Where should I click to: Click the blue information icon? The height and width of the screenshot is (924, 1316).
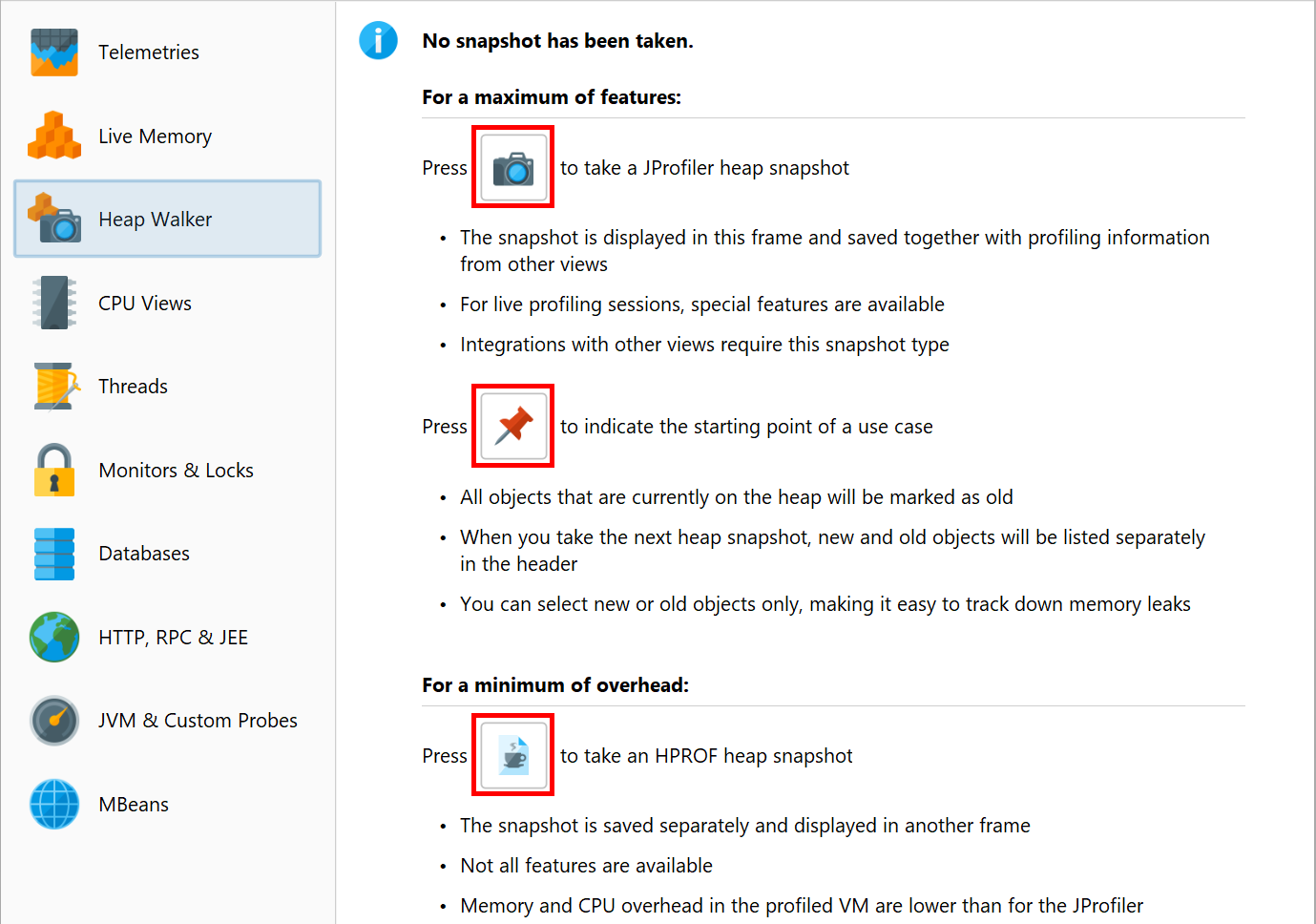point(378,40)
